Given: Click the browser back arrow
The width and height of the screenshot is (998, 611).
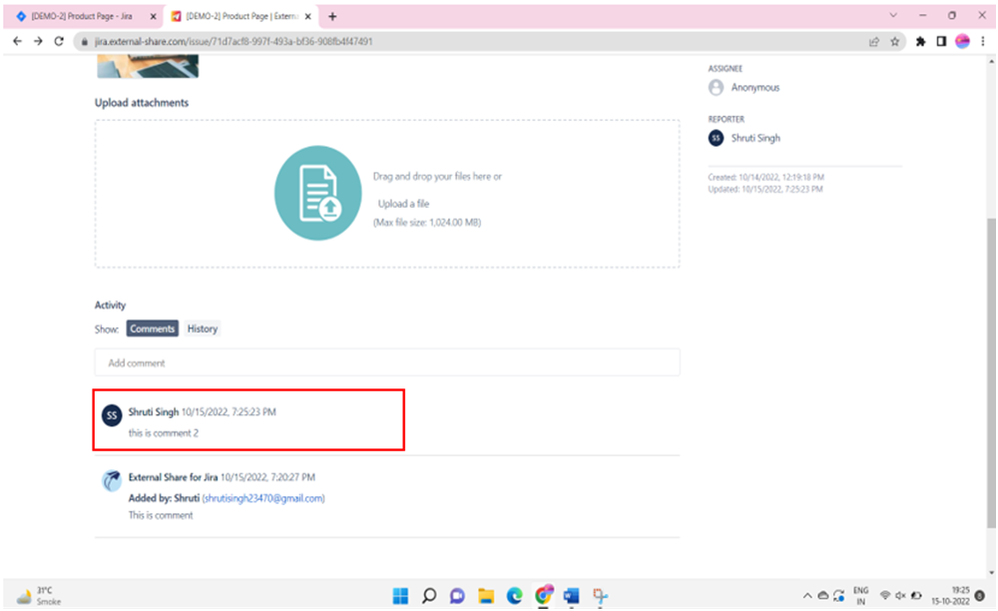Looking at the screenshot, I should pos(17,41).
